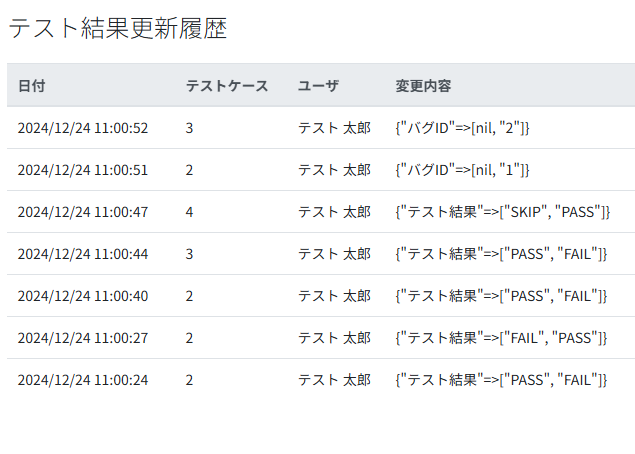The height and width of the screenshot is (454, 635).
Task: Click the テストケース column header
Action: tap(227, 86)
